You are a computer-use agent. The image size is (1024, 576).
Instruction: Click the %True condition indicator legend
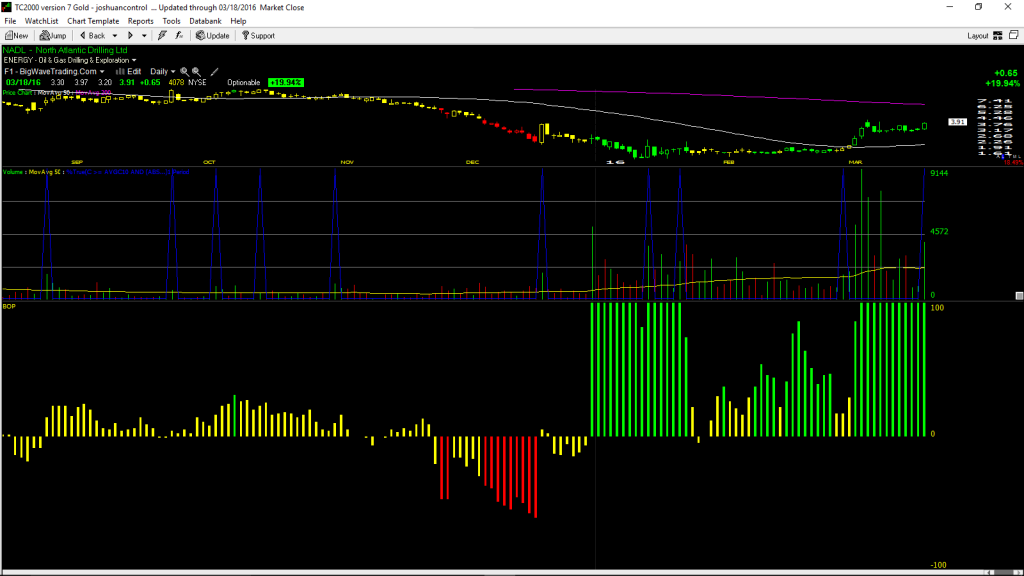128,172
